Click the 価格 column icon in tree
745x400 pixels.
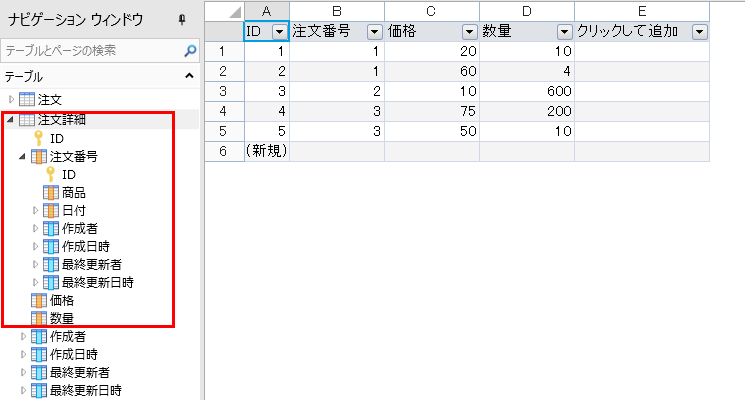pos(39,300)
